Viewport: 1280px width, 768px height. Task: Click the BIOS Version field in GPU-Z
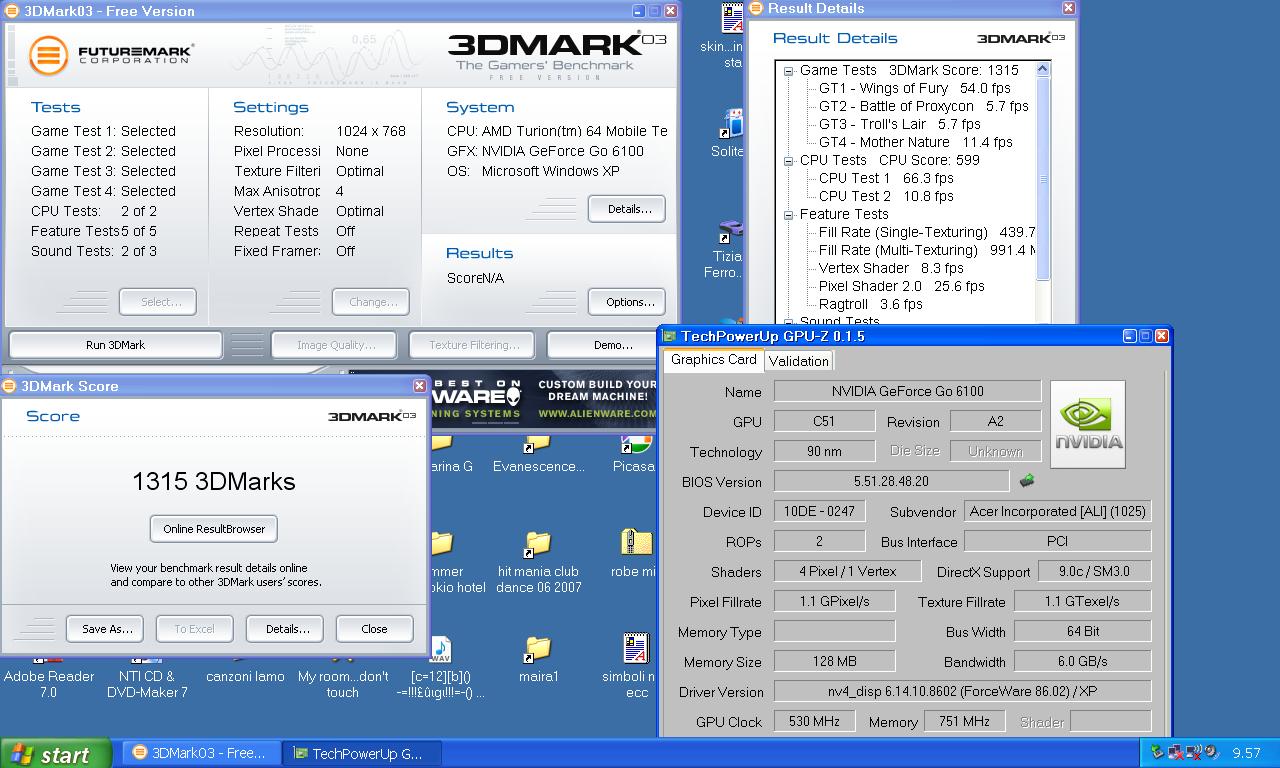click(891, 481)
